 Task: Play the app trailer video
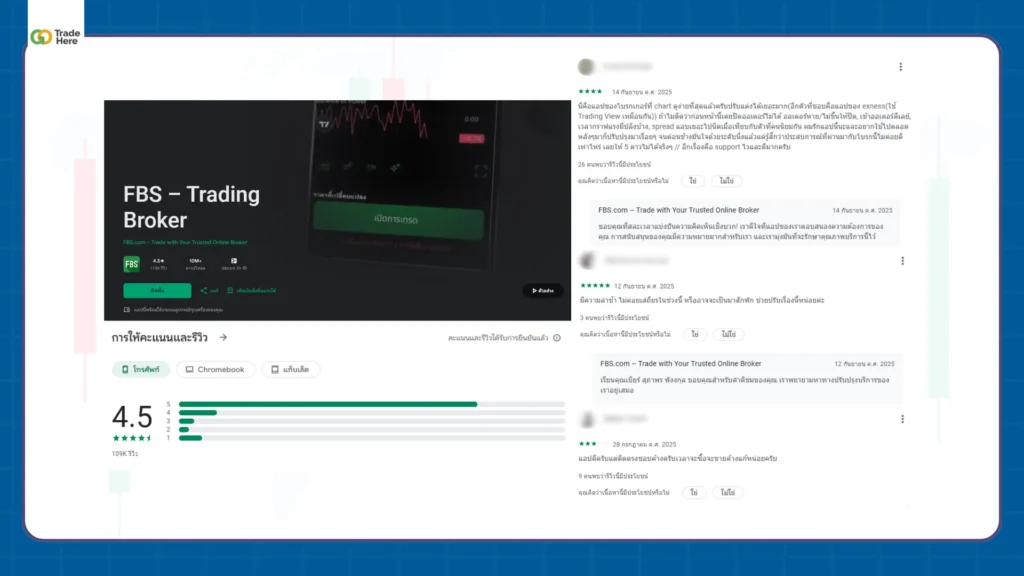tap(542, 291)
